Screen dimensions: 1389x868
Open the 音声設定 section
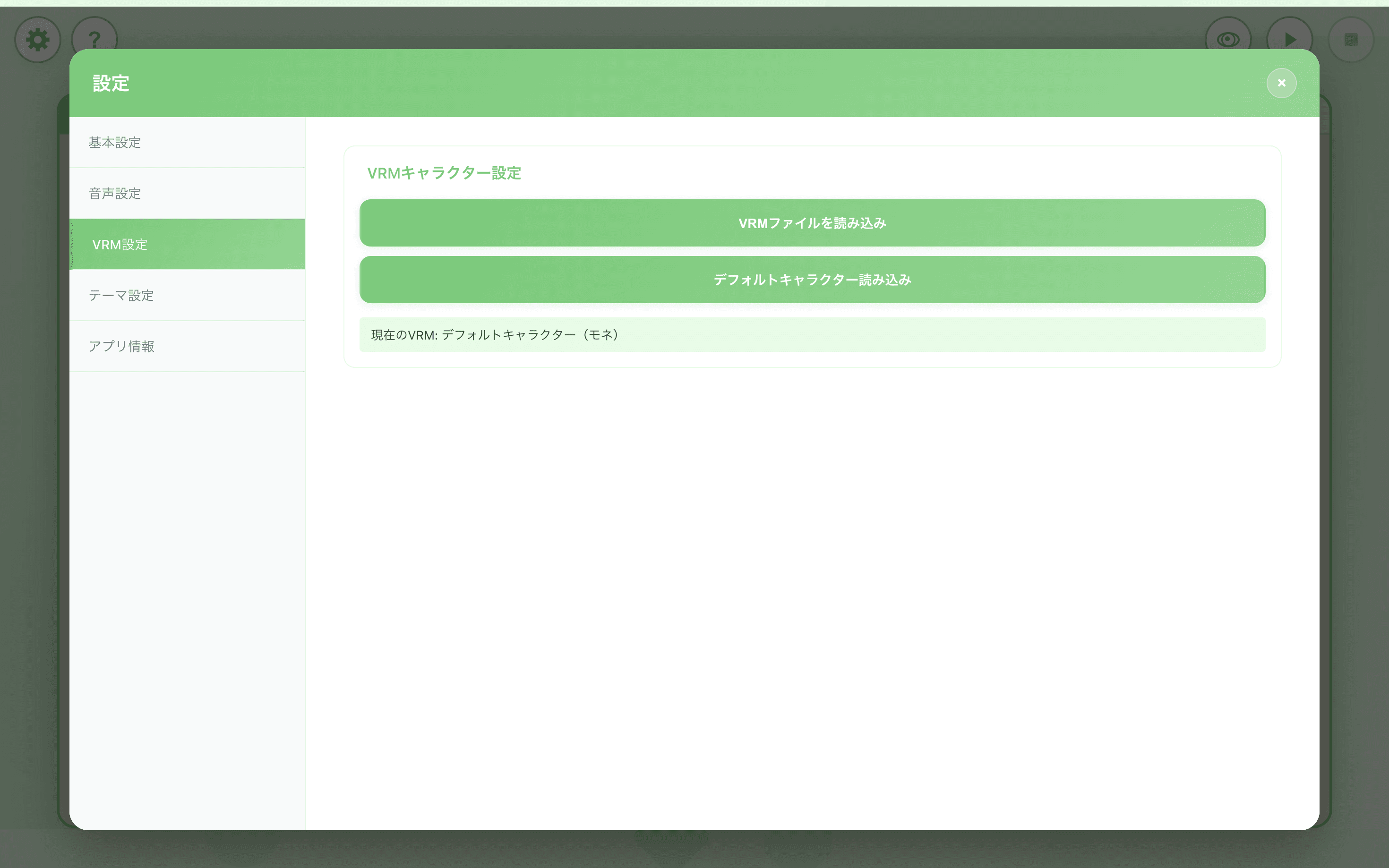pos(114,194)
